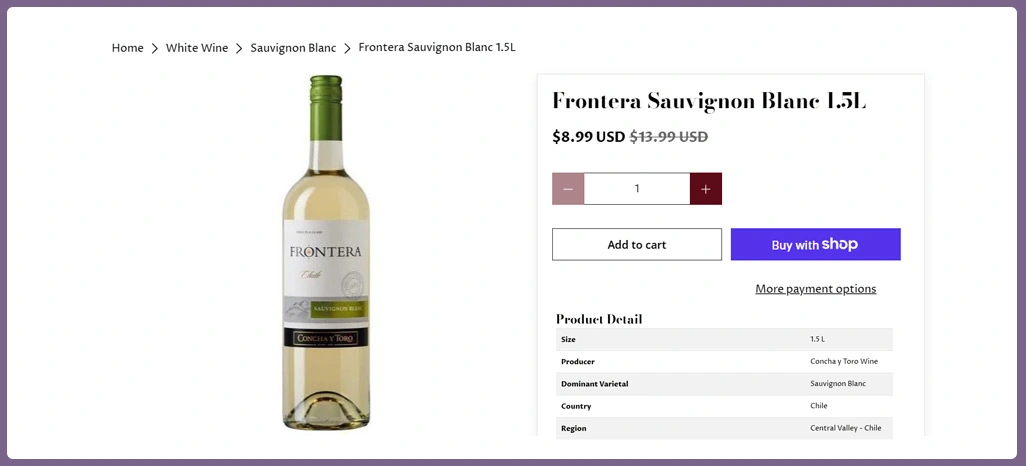
Task: Click the product title heading
Action: click(x=708, y=101)
